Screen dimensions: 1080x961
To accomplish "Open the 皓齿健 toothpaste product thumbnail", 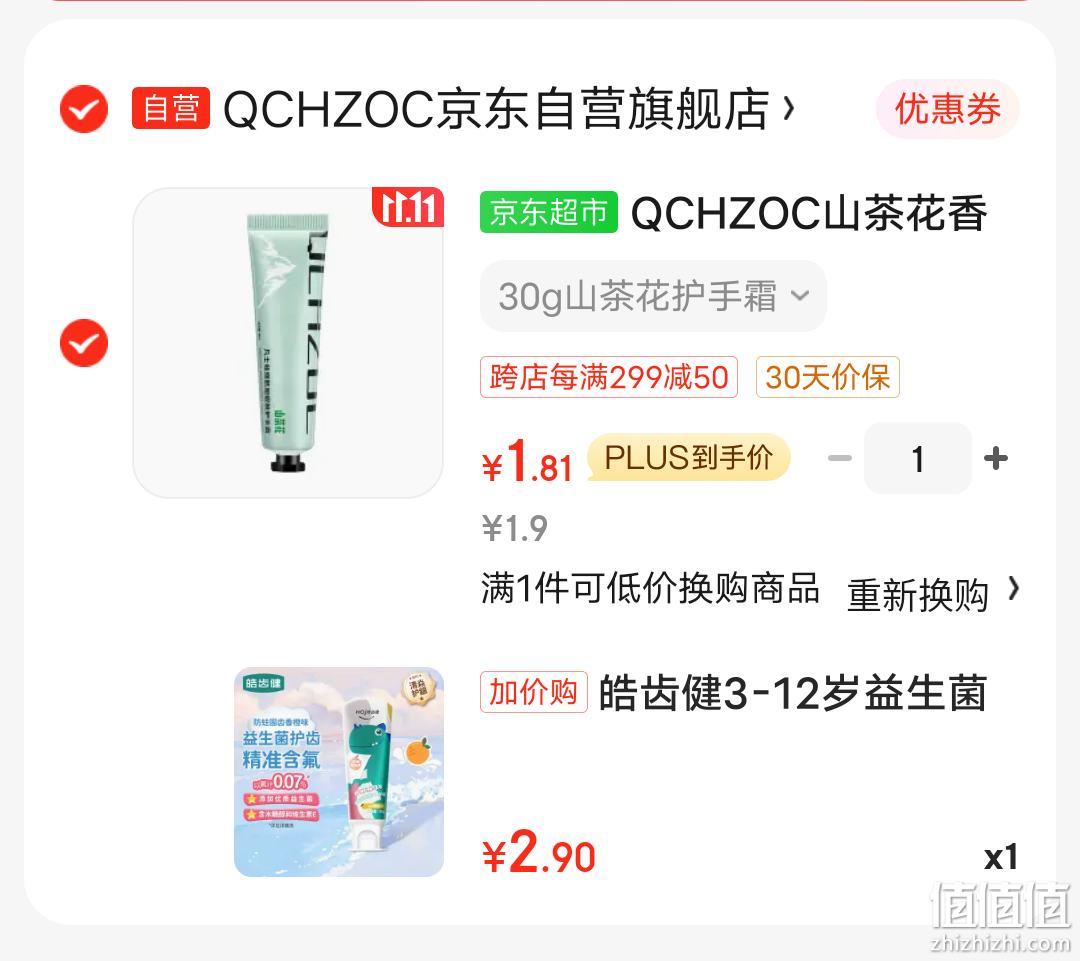I will pos(339,772).
